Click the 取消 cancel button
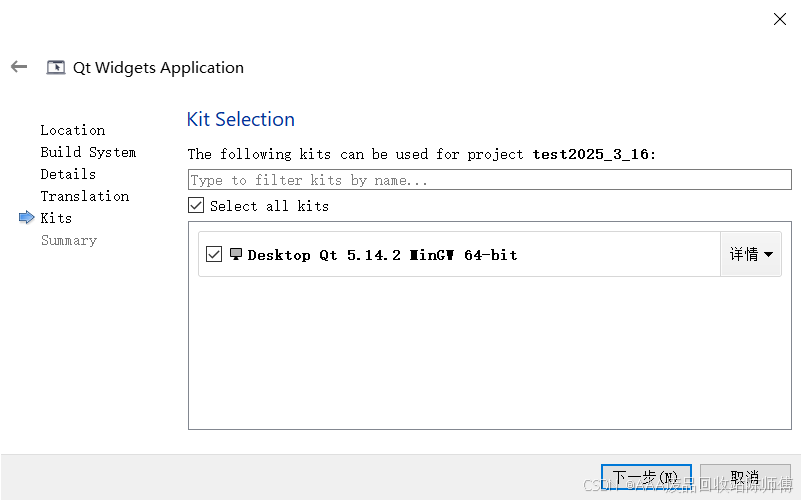 click(745, 479)
